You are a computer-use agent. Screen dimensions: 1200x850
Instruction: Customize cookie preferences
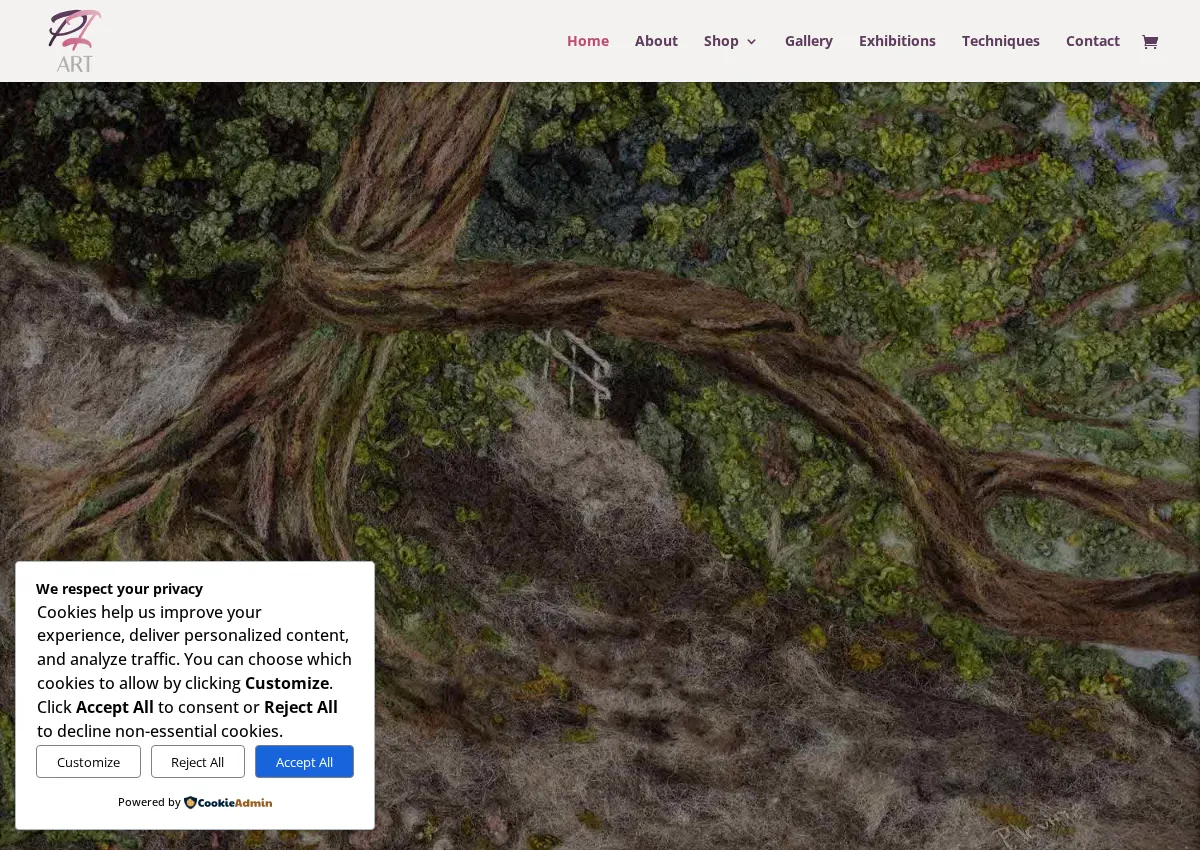pos(88,762)
